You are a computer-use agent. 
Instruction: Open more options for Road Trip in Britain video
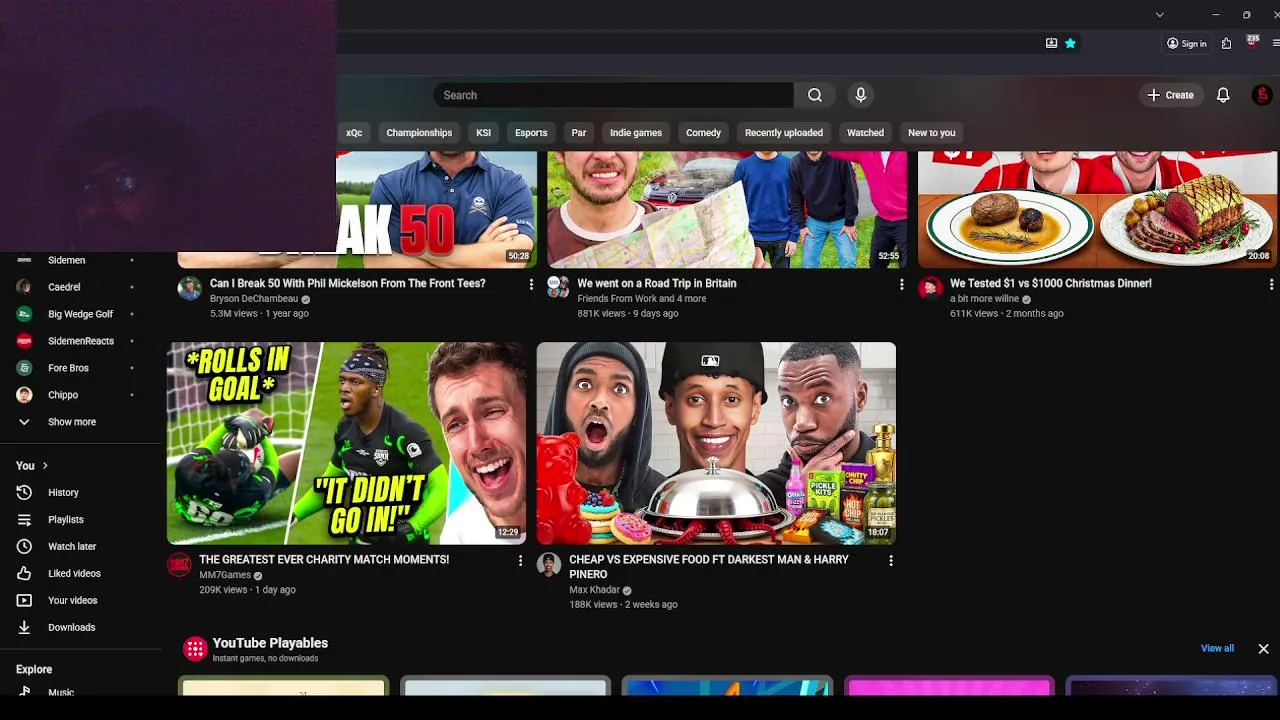(901, 285)
